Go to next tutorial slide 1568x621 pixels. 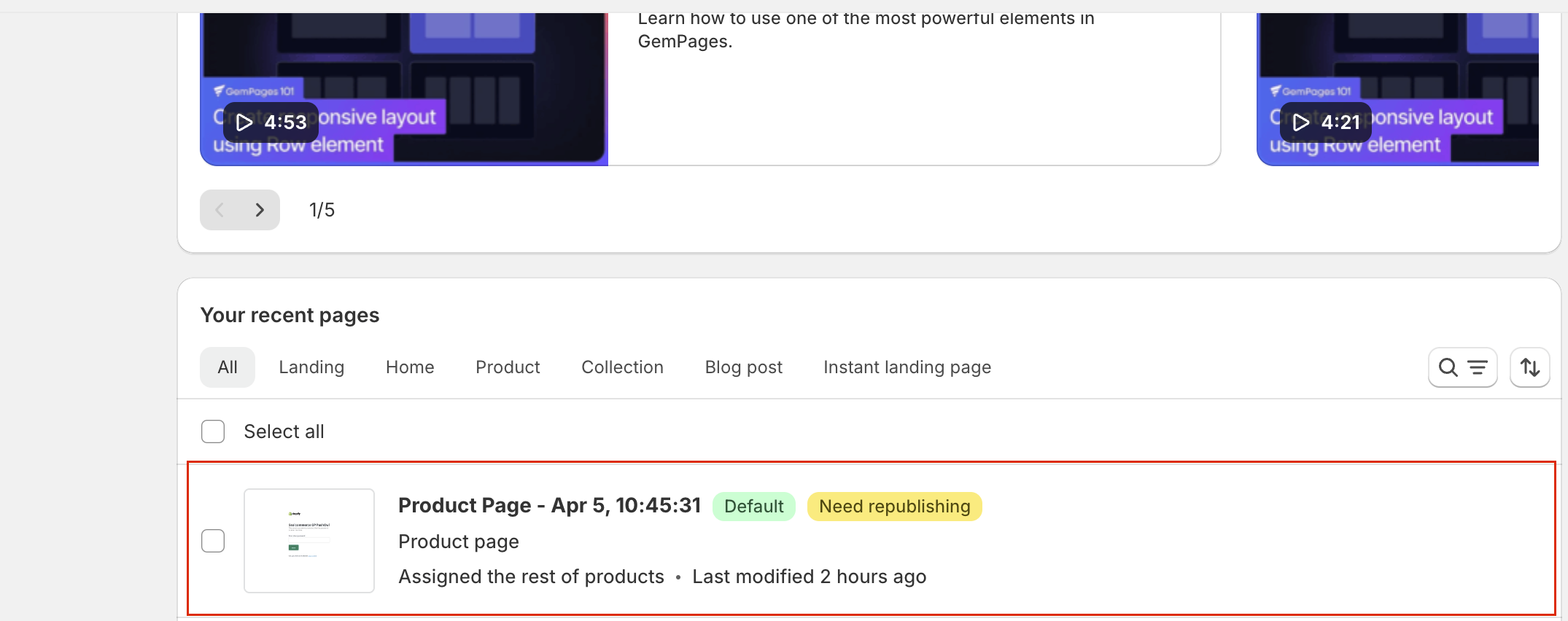pos(260,210)
